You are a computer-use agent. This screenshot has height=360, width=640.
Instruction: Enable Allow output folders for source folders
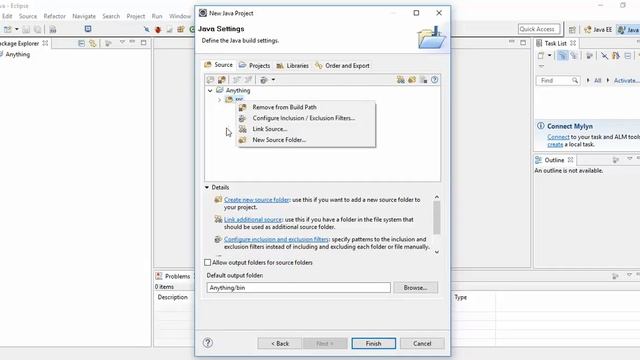click(x=208, y=262)
